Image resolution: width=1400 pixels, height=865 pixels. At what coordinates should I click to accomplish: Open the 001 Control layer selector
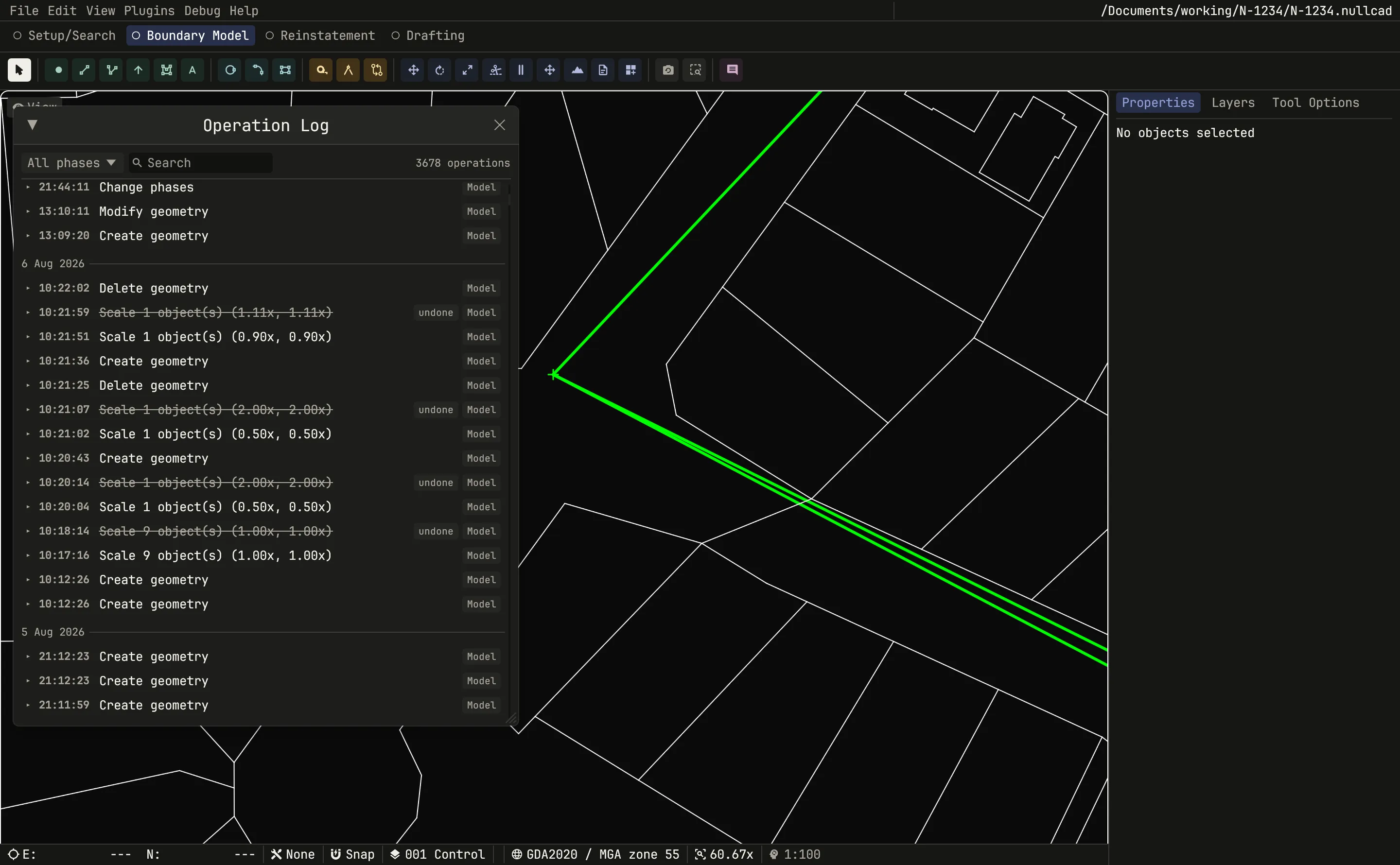437,854
